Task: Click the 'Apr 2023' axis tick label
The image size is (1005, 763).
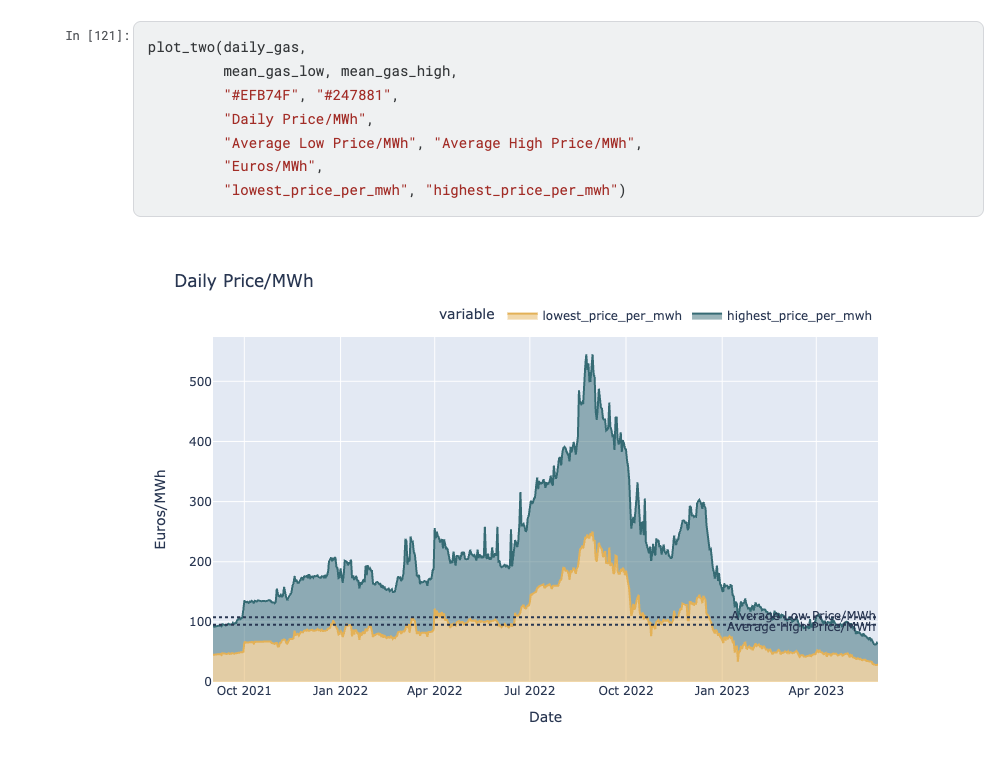Action: [x=816, y=690]
